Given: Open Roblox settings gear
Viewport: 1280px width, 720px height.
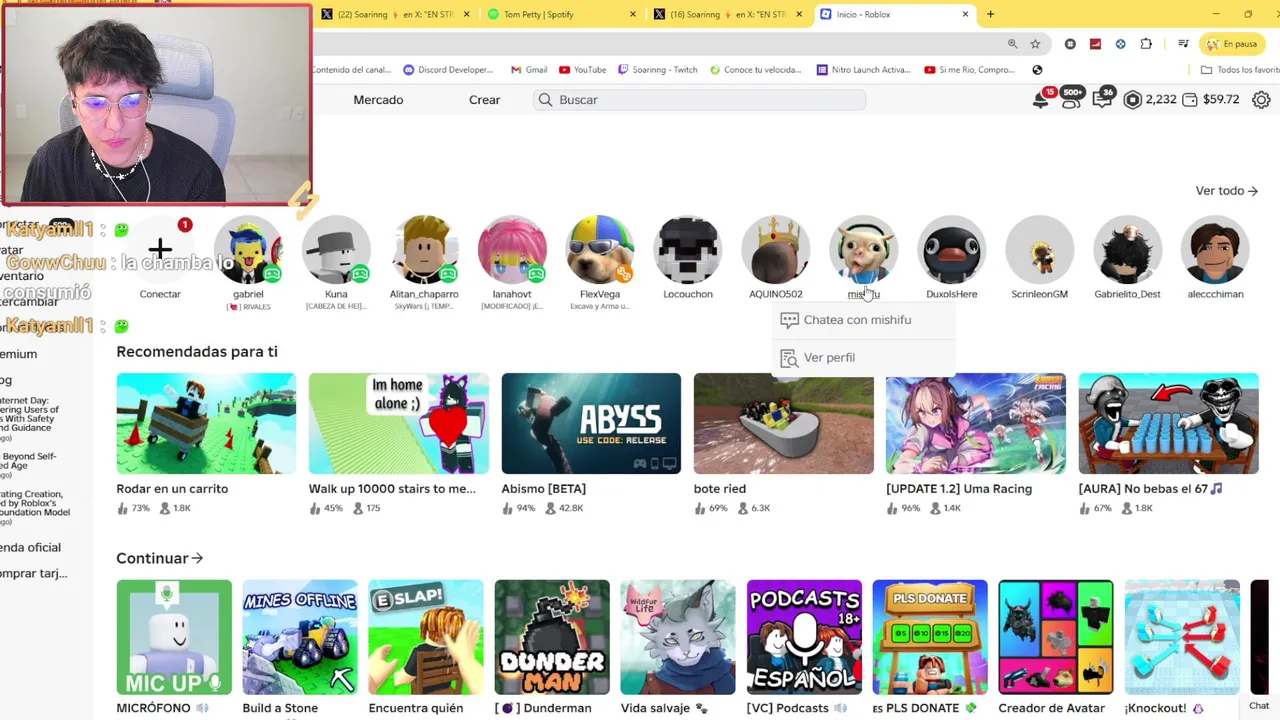Looking at the screenshot, I should pos(1261,100).
